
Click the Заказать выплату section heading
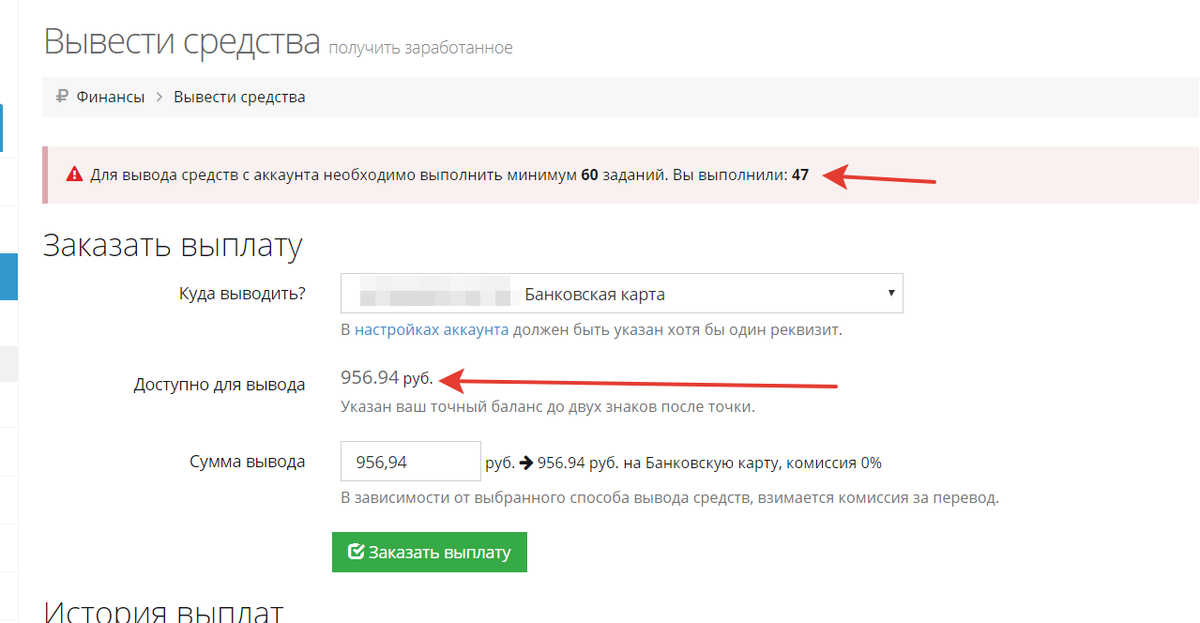(x=172, y=245)
